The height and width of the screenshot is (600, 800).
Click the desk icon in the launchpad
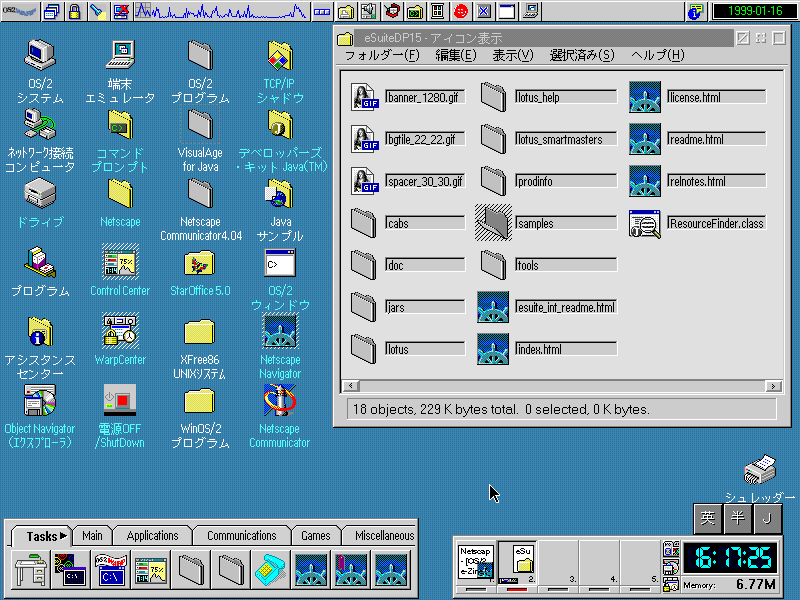(31, 569)
